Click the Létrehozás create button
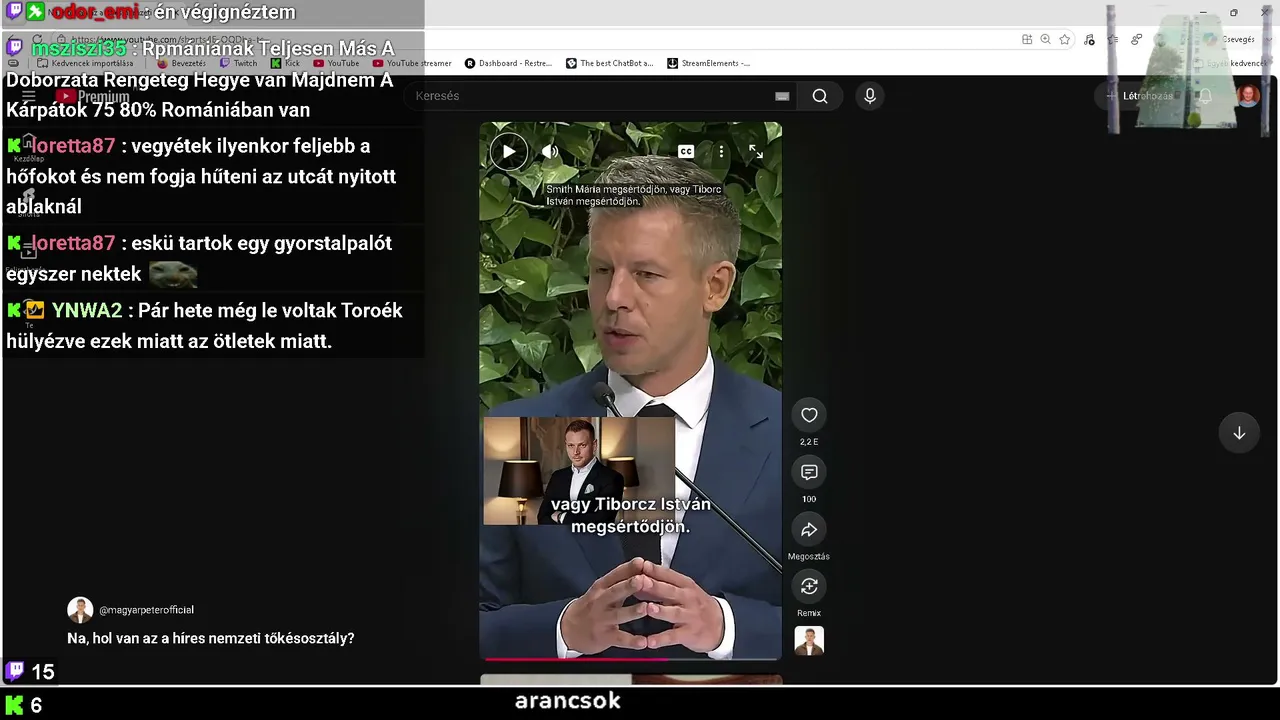 (x=1140, y=96)
